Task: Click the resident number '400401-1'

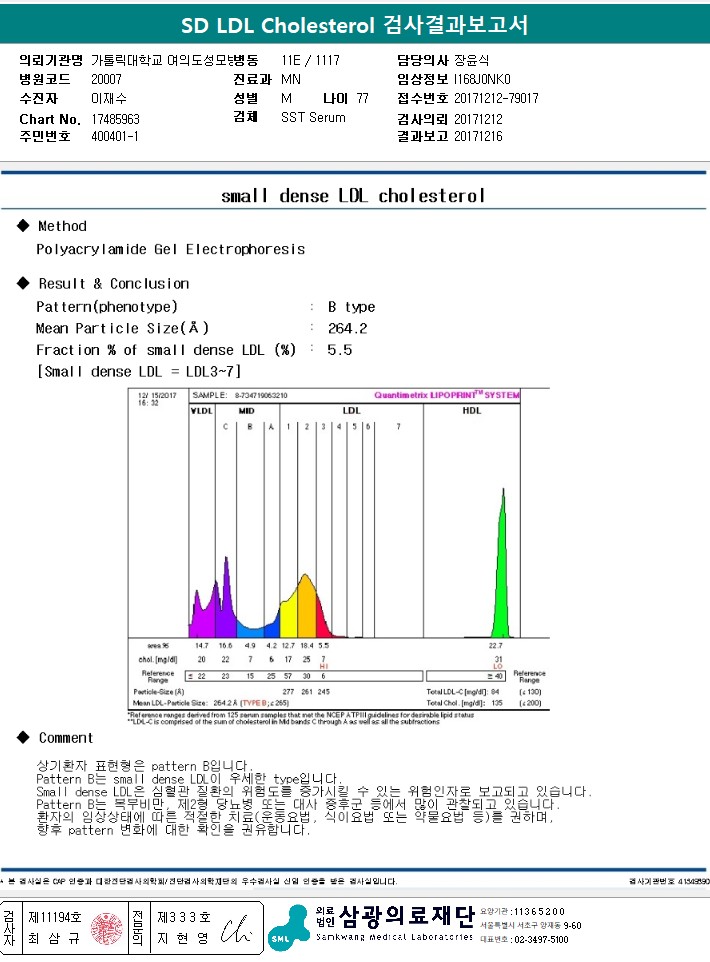Action: (115, 136)
